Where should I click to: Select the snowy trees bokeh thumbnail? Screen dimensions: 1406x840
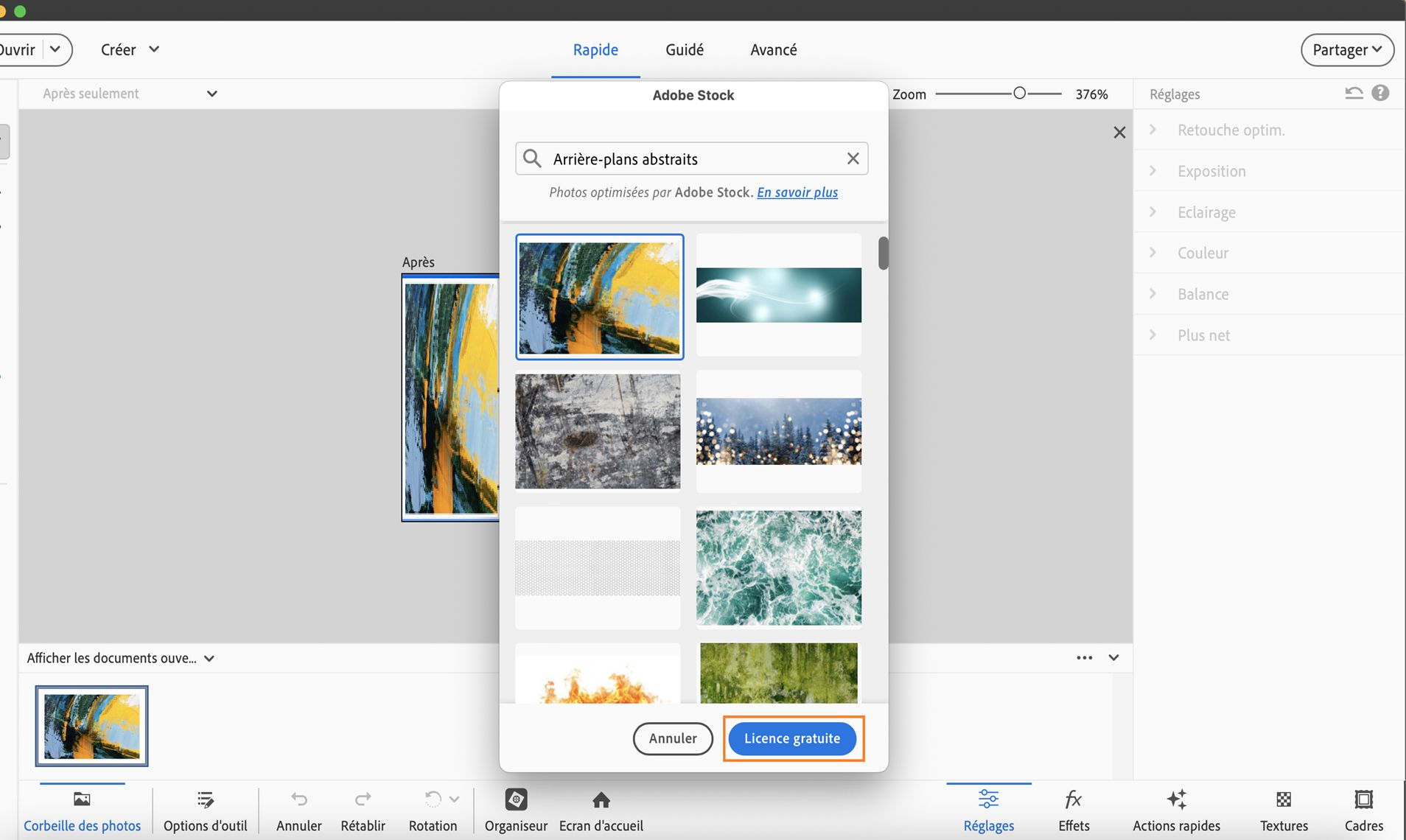pyautogui.click(x=779, y=431)
